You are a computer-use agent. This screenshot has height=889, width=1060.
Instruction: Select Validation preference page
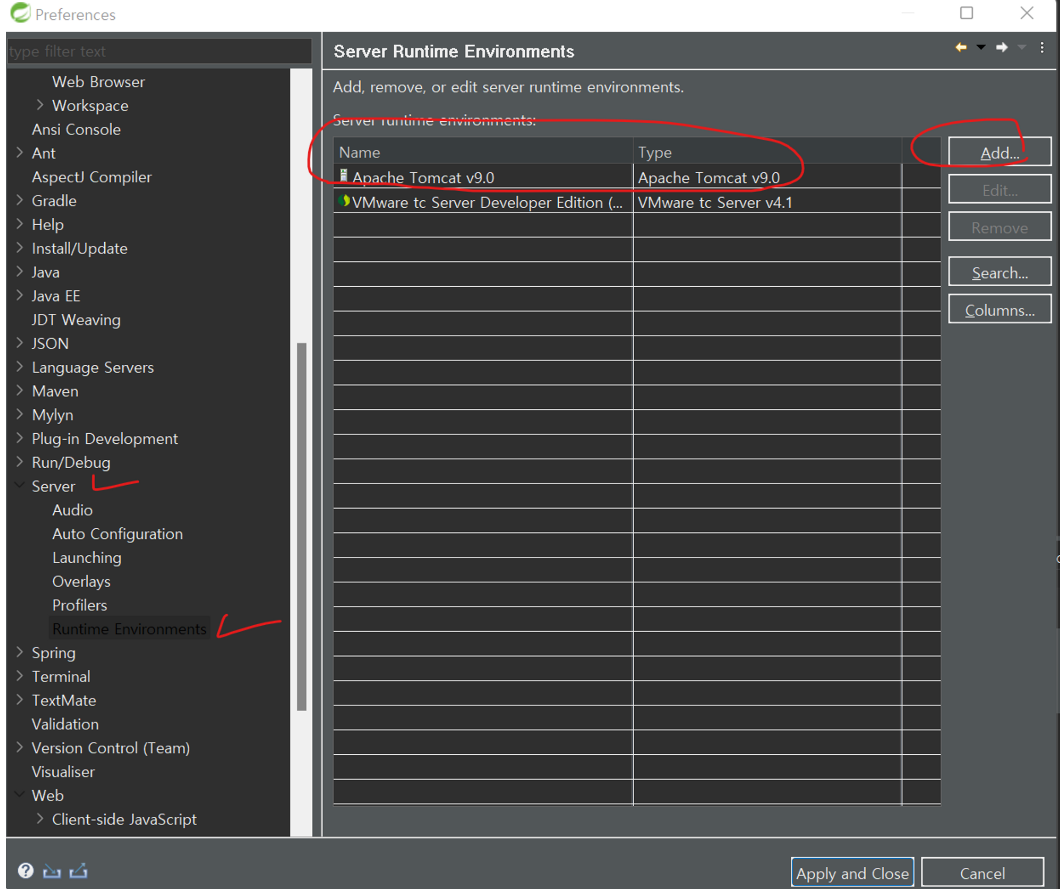(65, 724)
